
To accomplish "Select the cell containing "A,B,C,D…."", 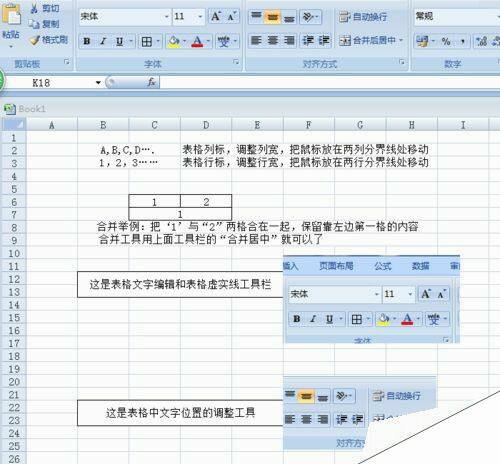I will pos(127,150).
